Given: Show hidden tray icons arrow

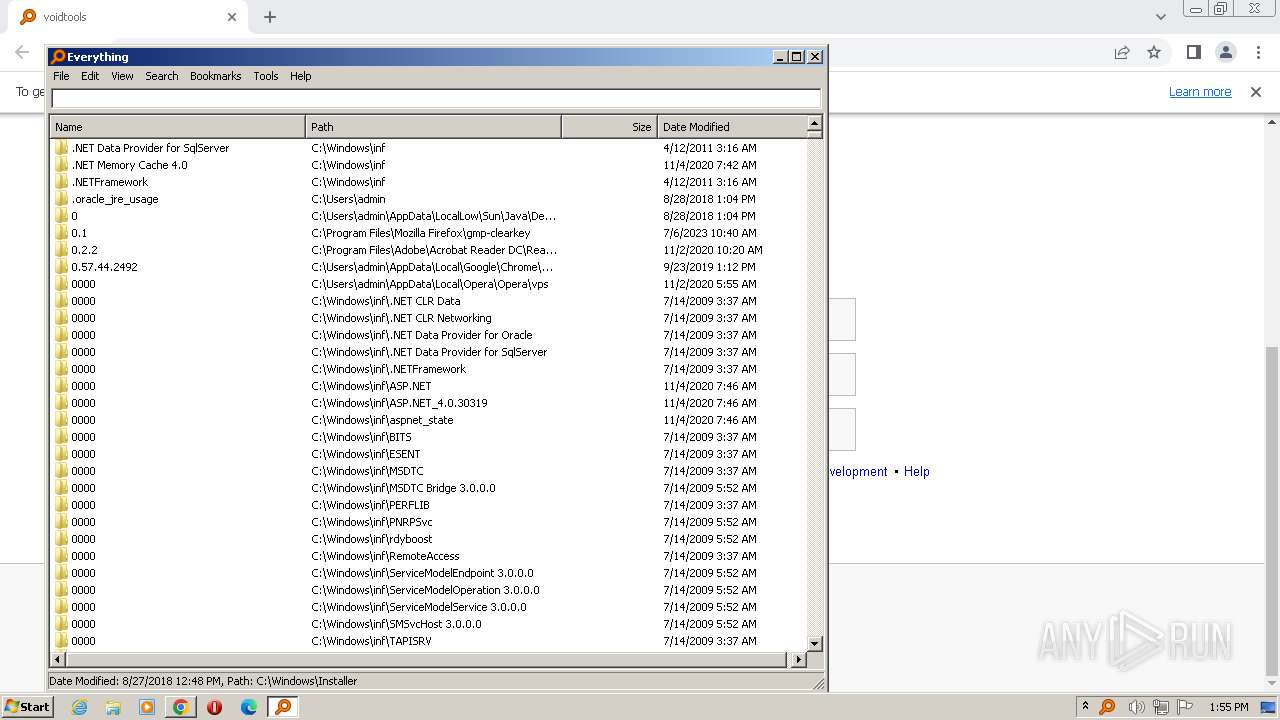Looking at the screenshot, I should 1085,707.
